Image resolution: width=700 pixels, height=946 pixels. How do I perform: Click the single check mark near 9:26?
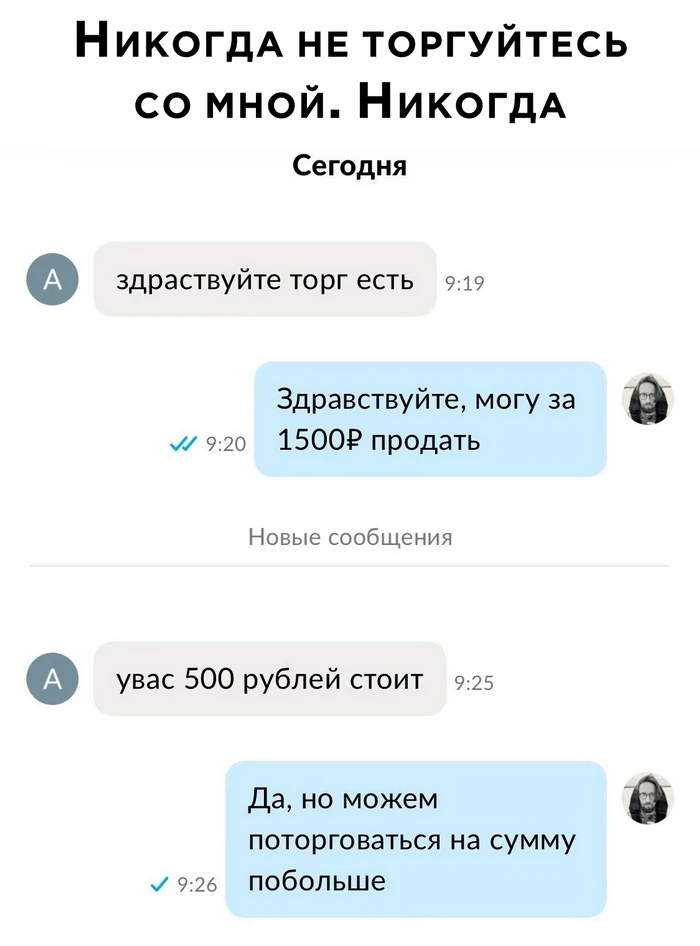coord(159,884)
